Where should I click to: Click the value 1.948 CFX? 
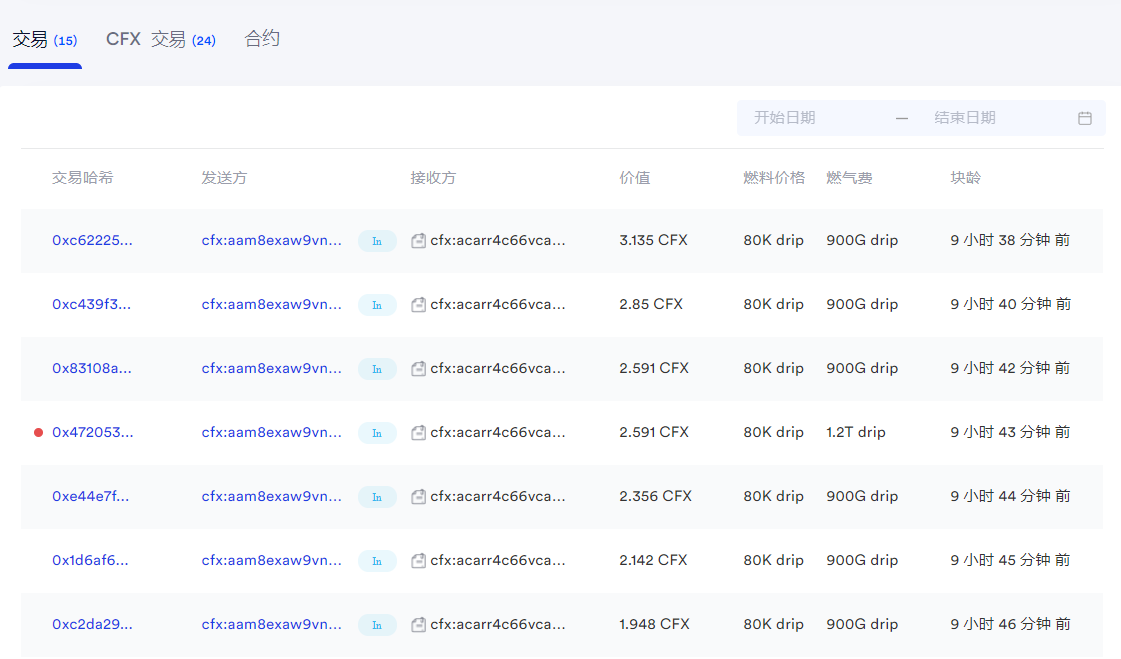(654, 624)
